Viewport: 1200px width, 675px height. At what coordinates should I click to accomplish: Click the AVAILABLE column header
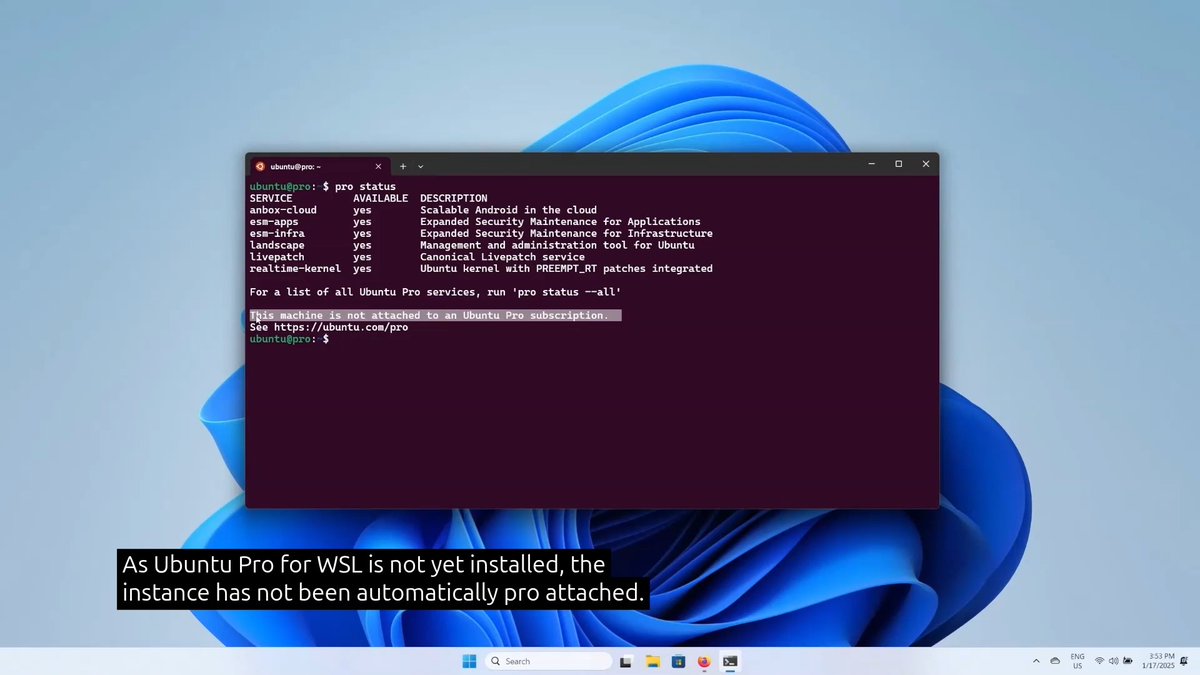[x=380, y=198]
